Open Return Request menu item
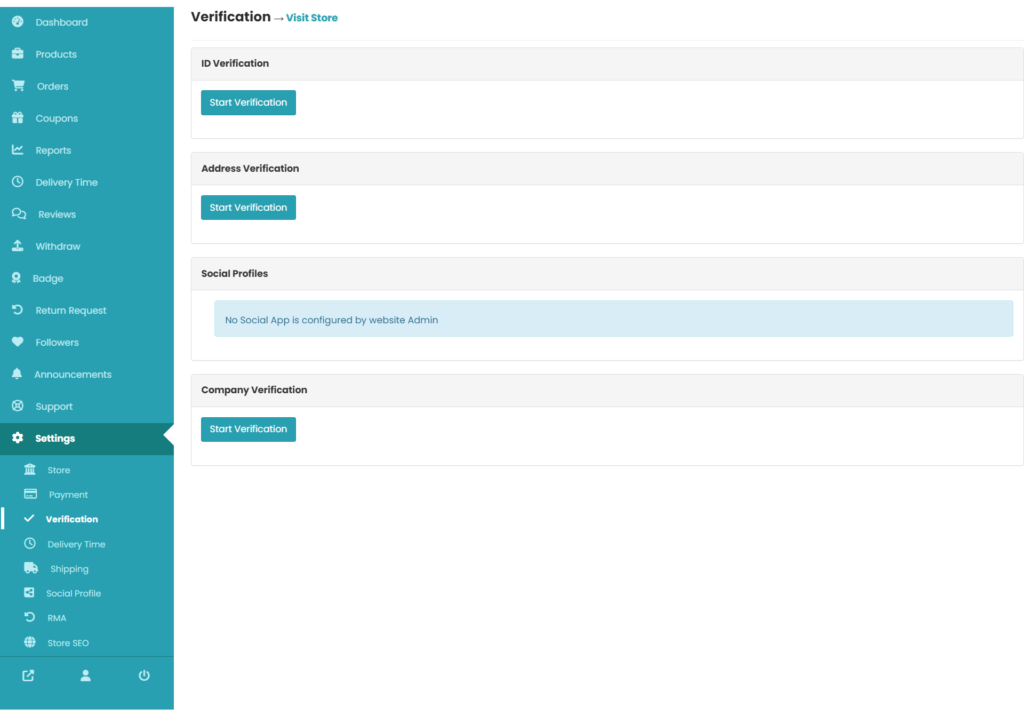Viewport: 1024px width, 724px height. (87, 310)
